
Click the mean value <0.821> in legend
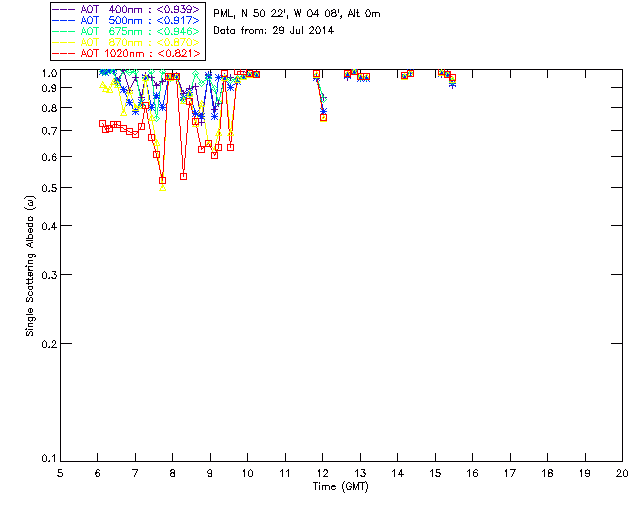point(179,53)
